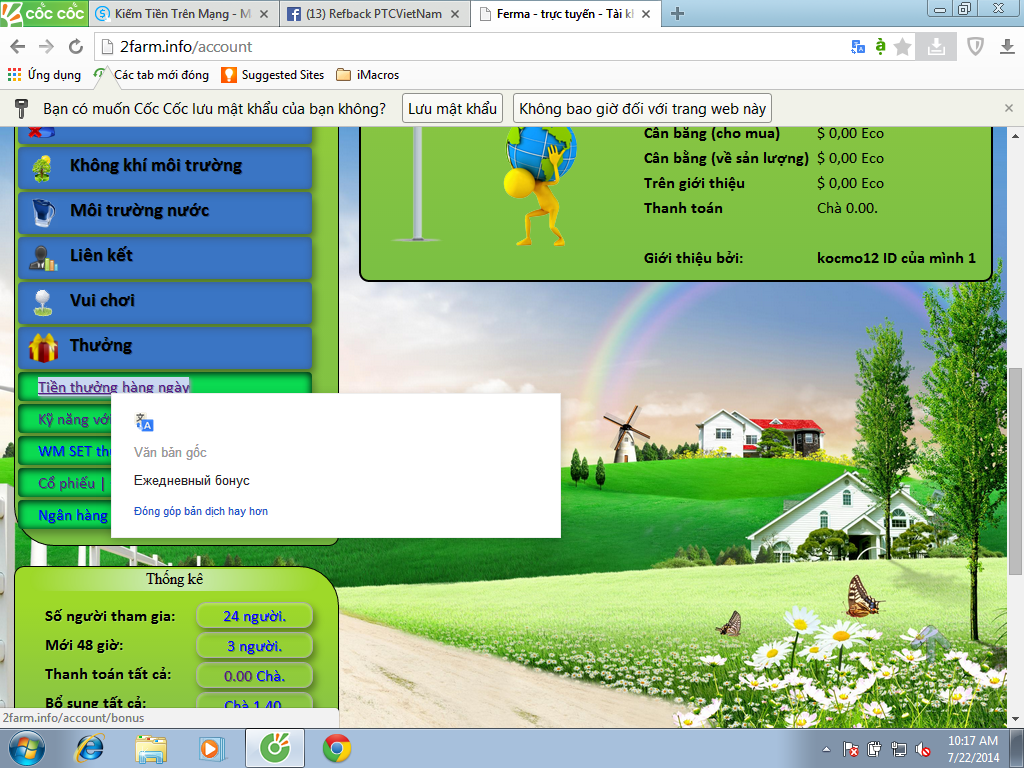This screenshot has width=1024, height=768.
Task: Click Không bao giờ đối với trang web này
Action: pos(643,108)
